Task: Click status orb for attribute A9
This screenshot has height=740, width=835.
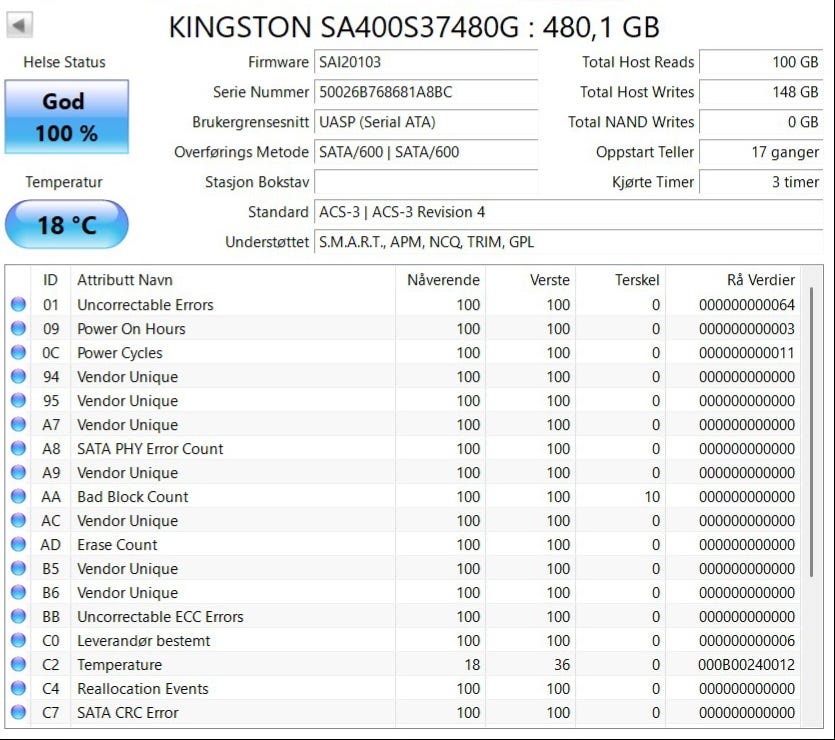Action: [18, 472]
